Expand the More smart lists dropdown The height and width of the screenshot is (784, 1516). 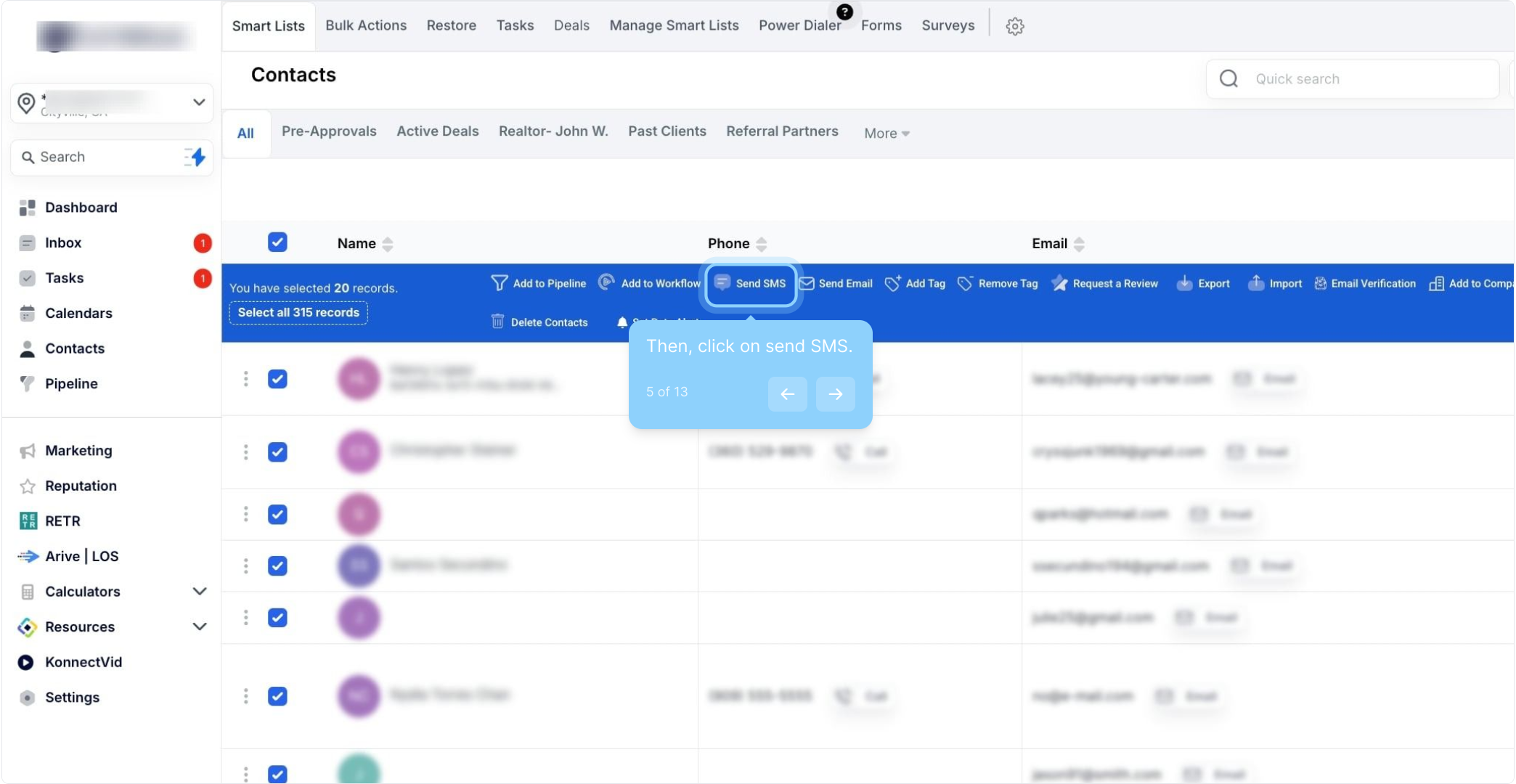(x=886, y=133)
